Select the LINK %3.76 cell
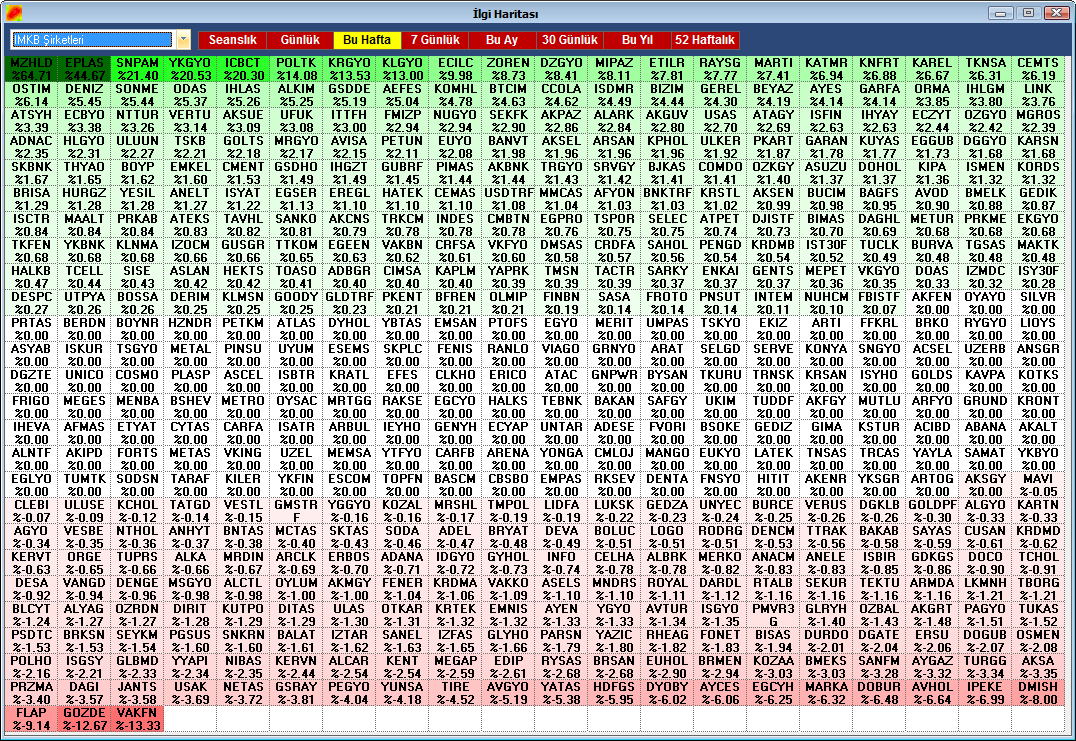Viewport: 1076px width, 741px height. pos(1038,95)
